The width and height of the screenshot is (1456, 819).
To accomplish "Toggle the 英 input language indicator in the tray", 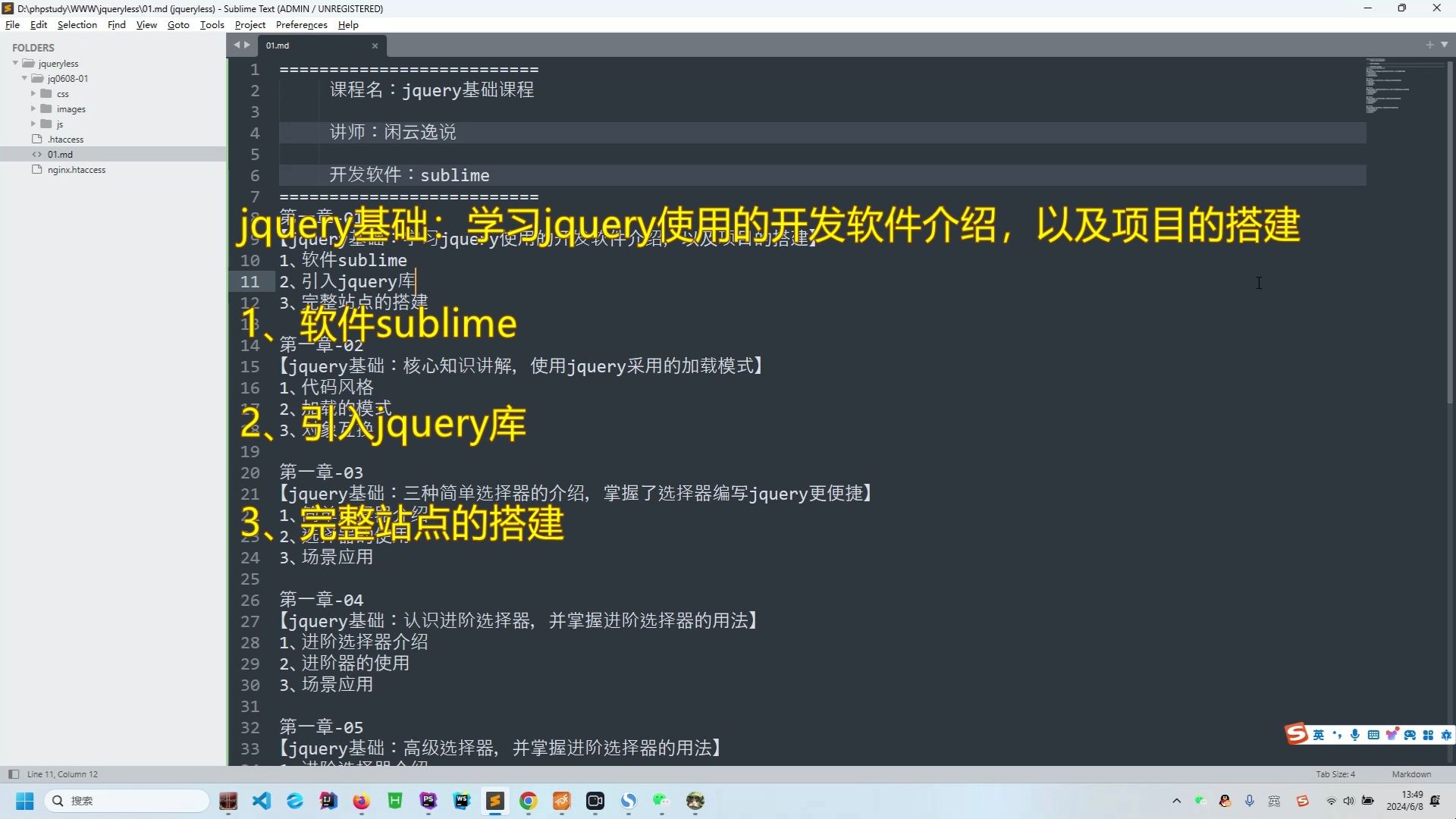I will click(1274, 801).
